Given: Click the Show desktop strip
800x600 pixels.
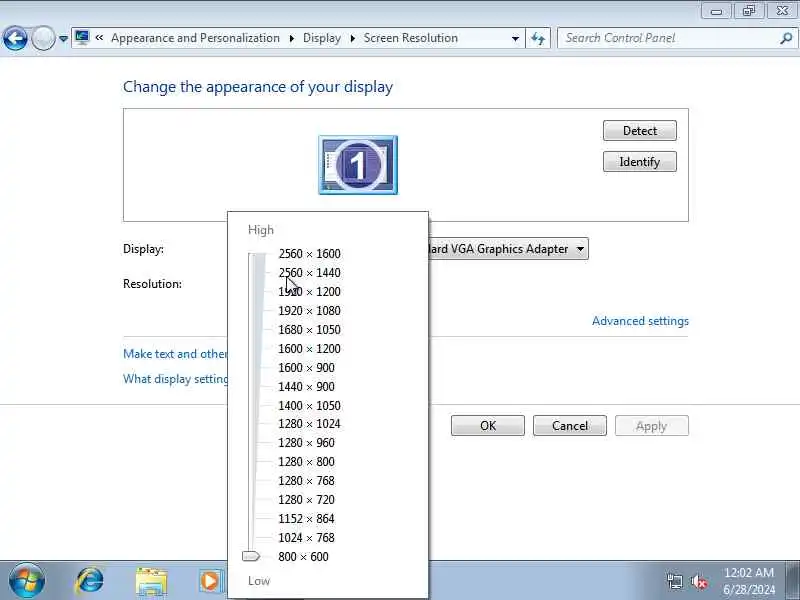Looking at the screenshot, I should [x=792, y=581].
